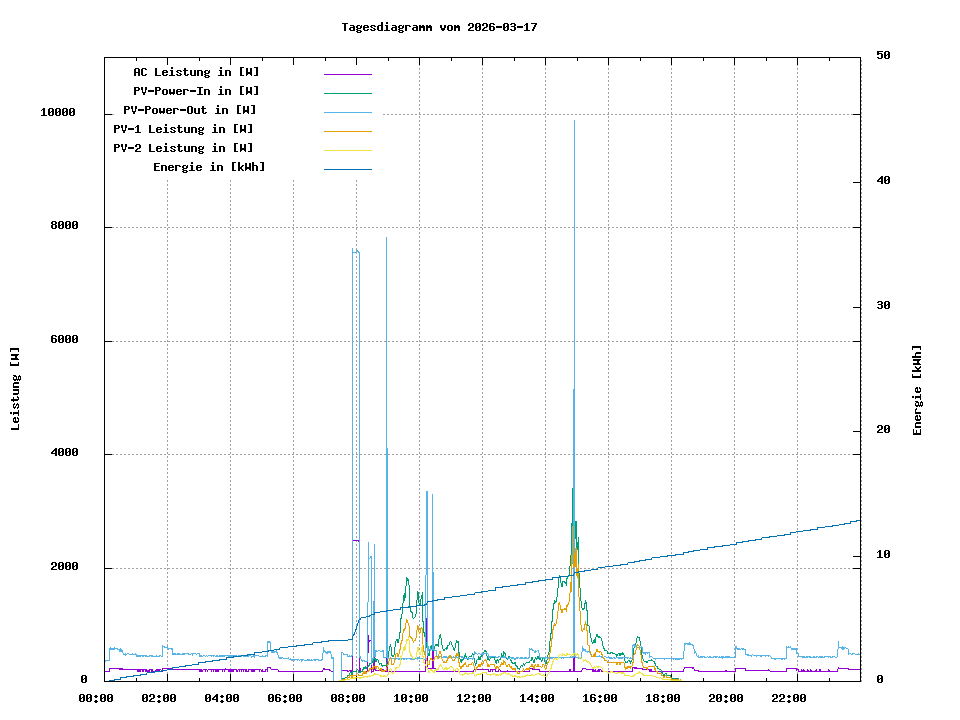Click the light blue PV-Power-Out legend line
The image size is (960, 720).
[x=347, y=112]
